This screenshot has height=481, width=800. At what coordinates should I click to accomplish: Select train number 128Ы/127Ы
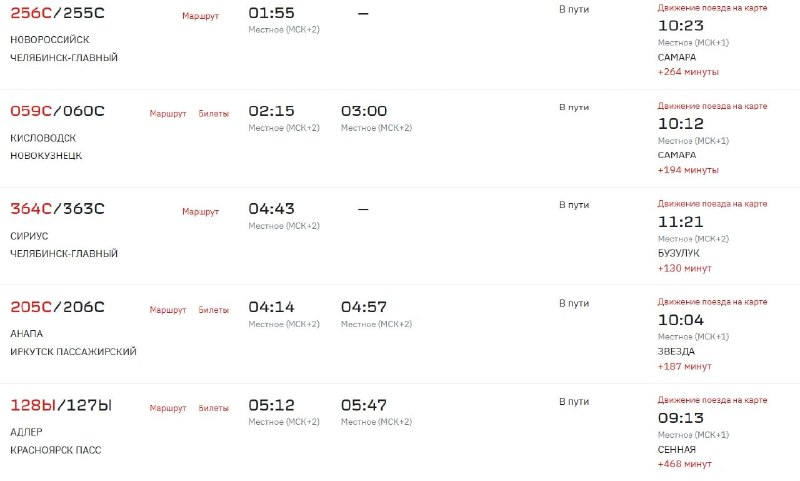[61, 405]
